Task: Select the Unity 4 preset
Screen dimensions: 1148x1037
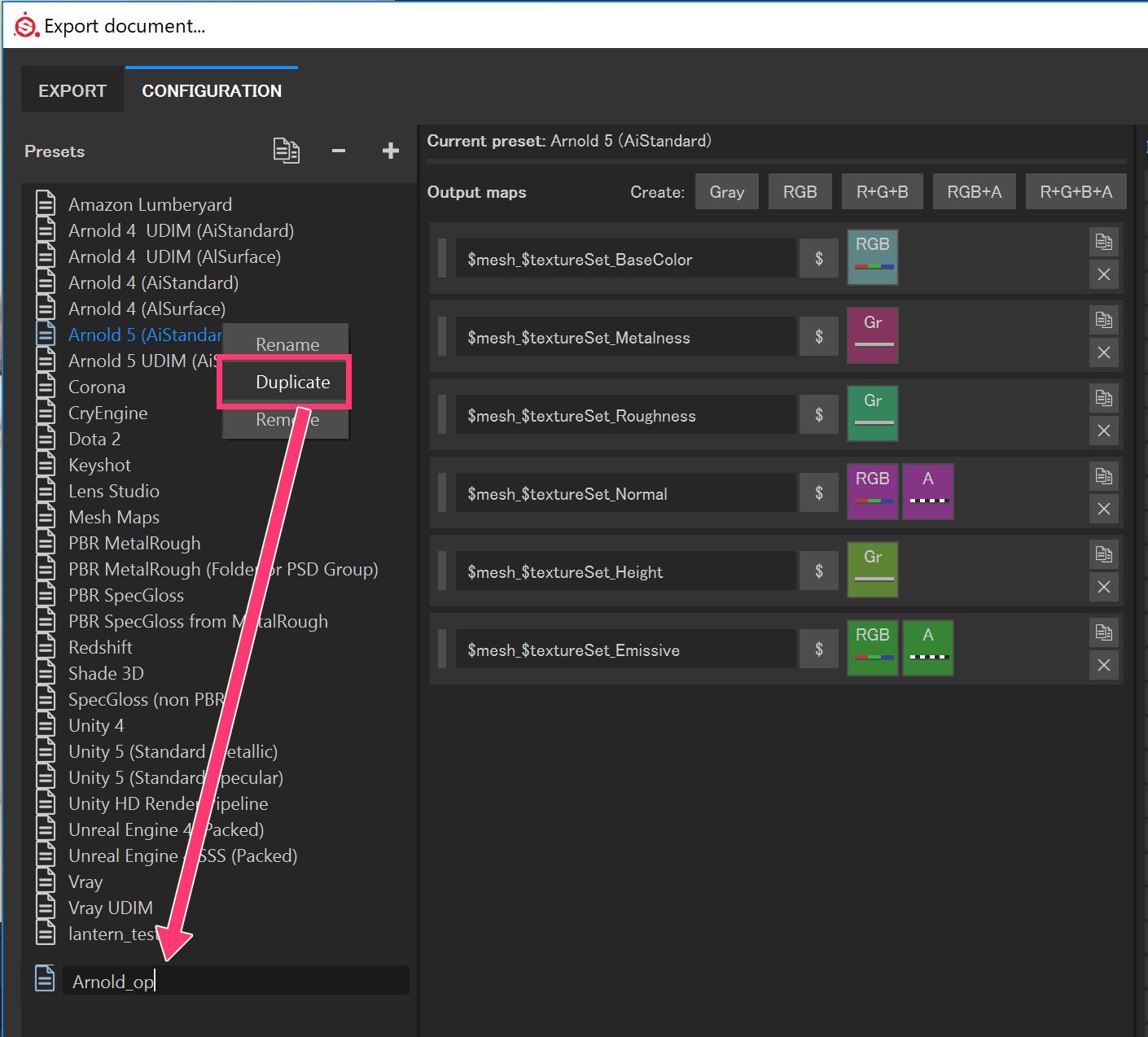Action: (x=96, y=725)
